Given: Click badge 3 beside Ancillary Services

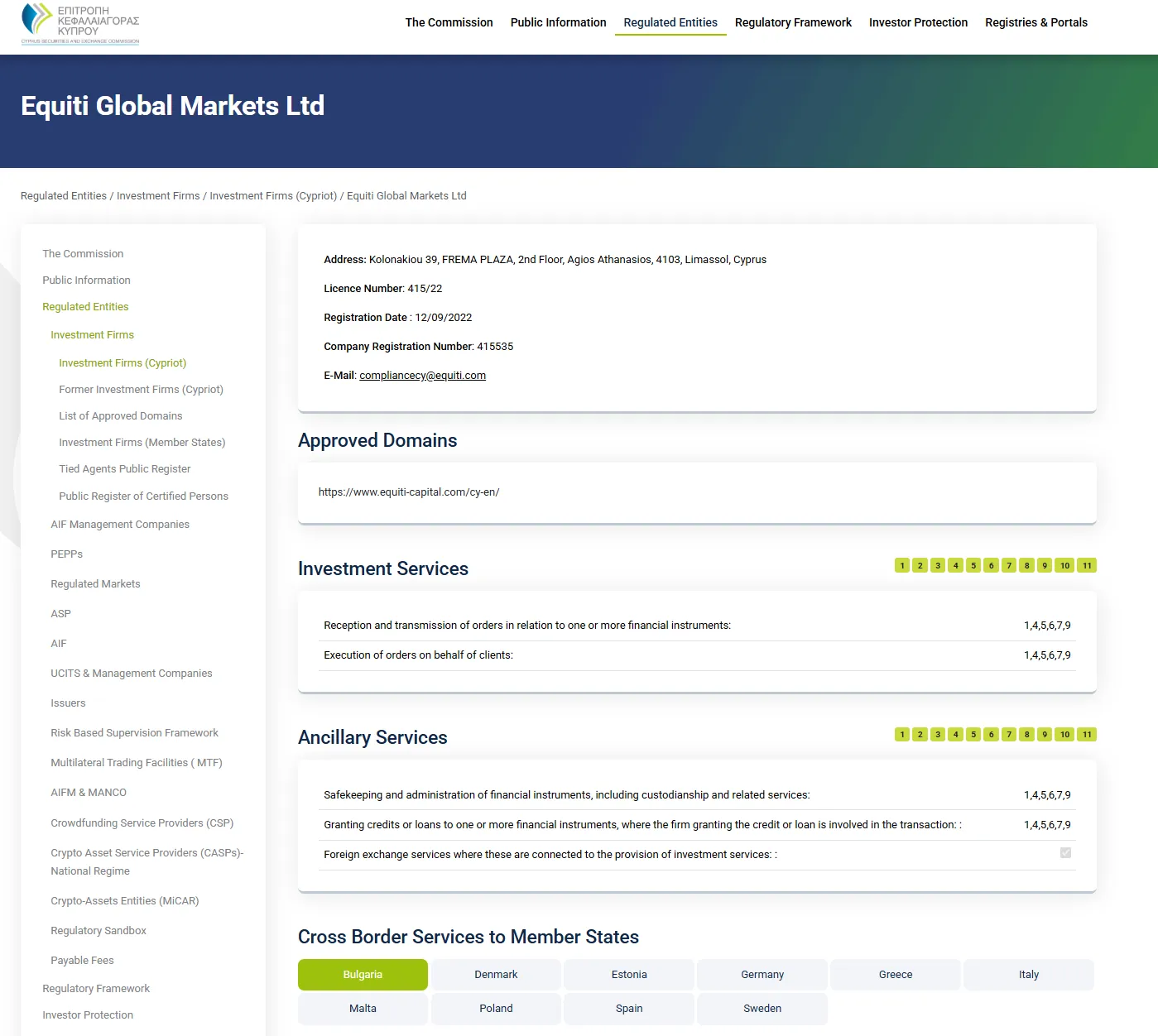Looking at the screenshot, I should [938, 734].
